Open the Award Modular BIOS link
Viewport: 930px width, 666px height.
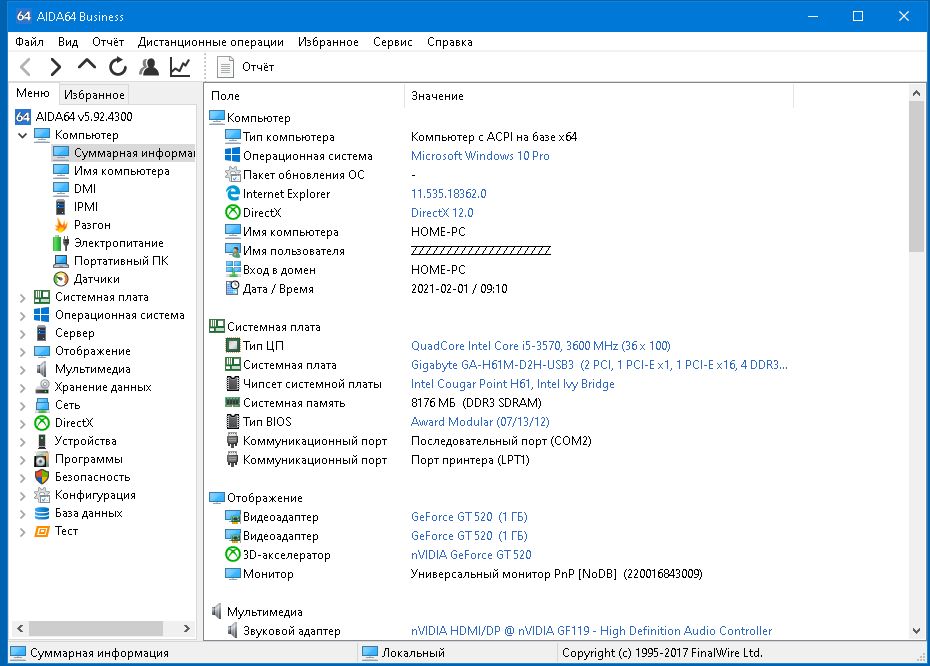[x=480, y=422]
